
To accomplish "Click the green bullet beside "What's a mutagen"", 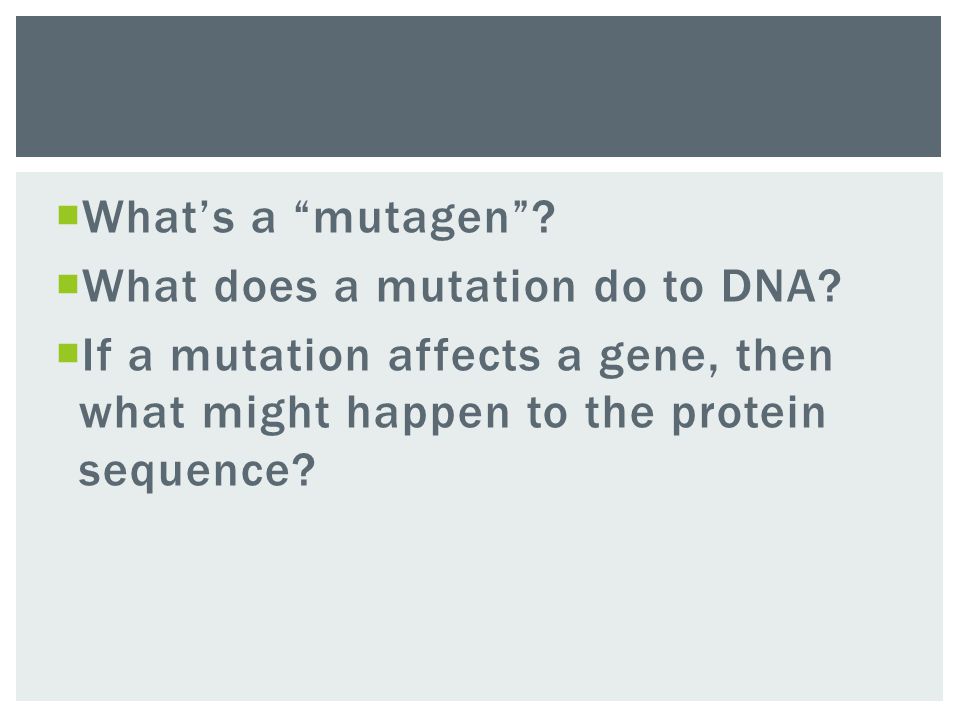I will 68,216.
